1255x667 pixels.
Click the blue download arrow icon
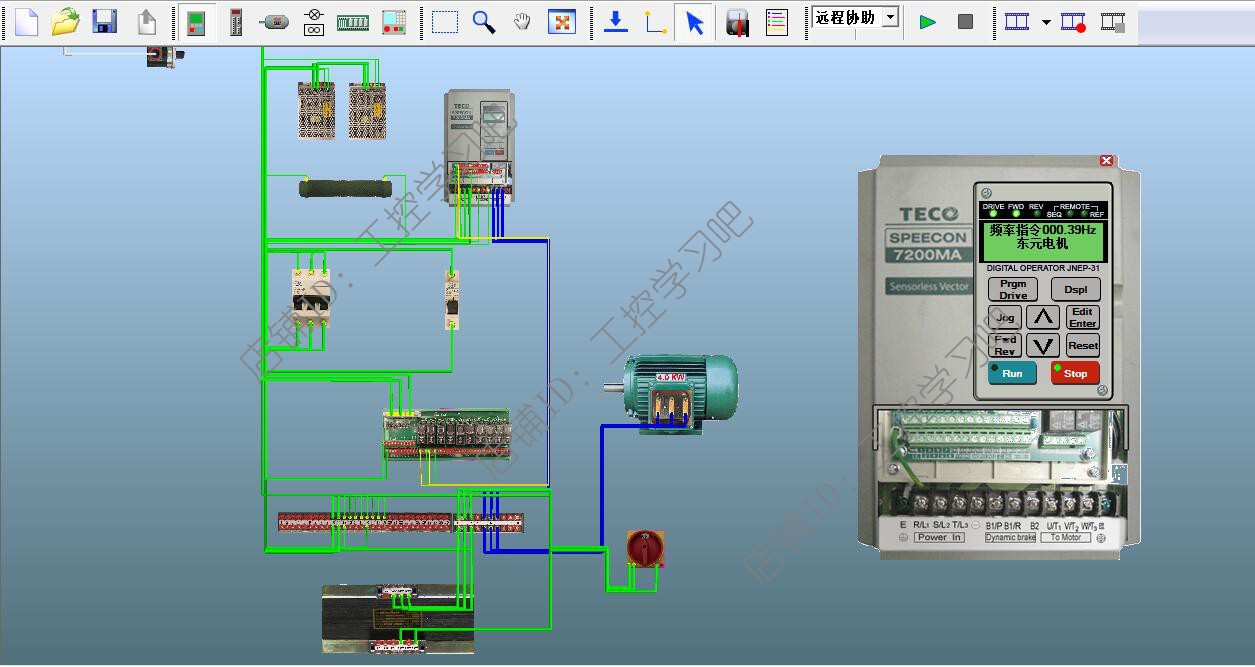tap(617, 21)
